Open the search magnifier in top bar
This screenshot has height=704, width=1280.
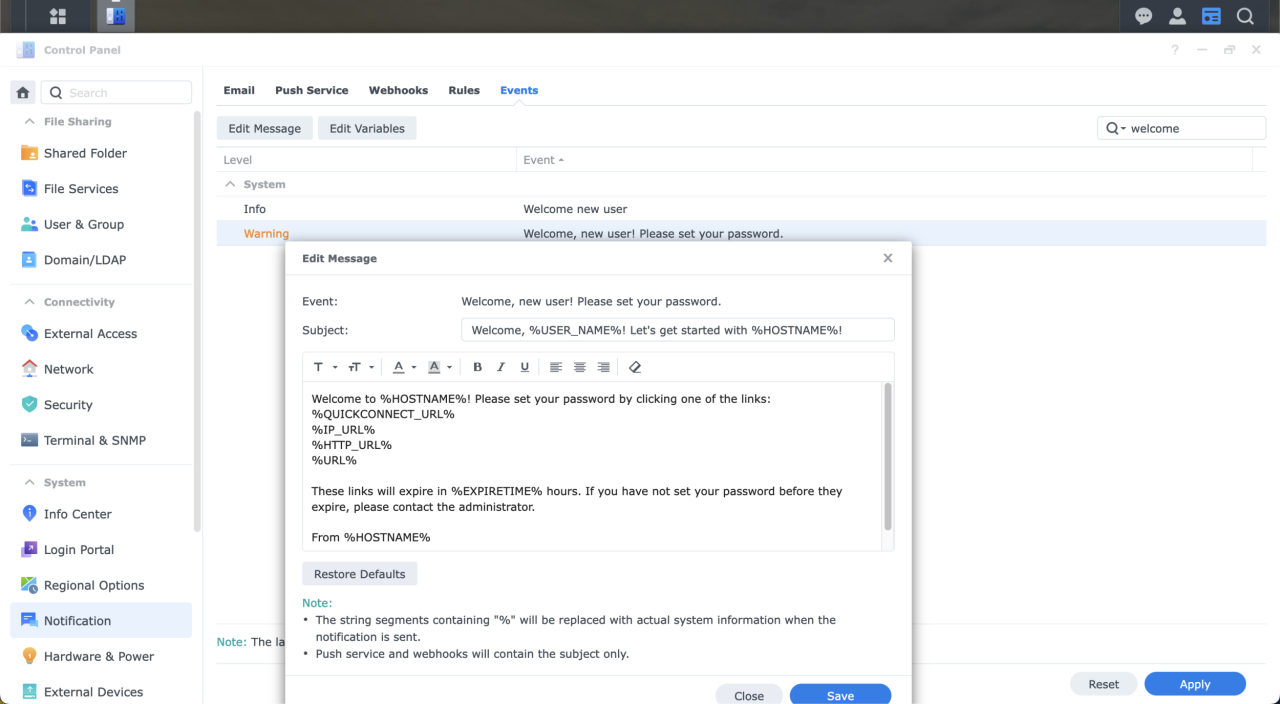(1245, 15)
